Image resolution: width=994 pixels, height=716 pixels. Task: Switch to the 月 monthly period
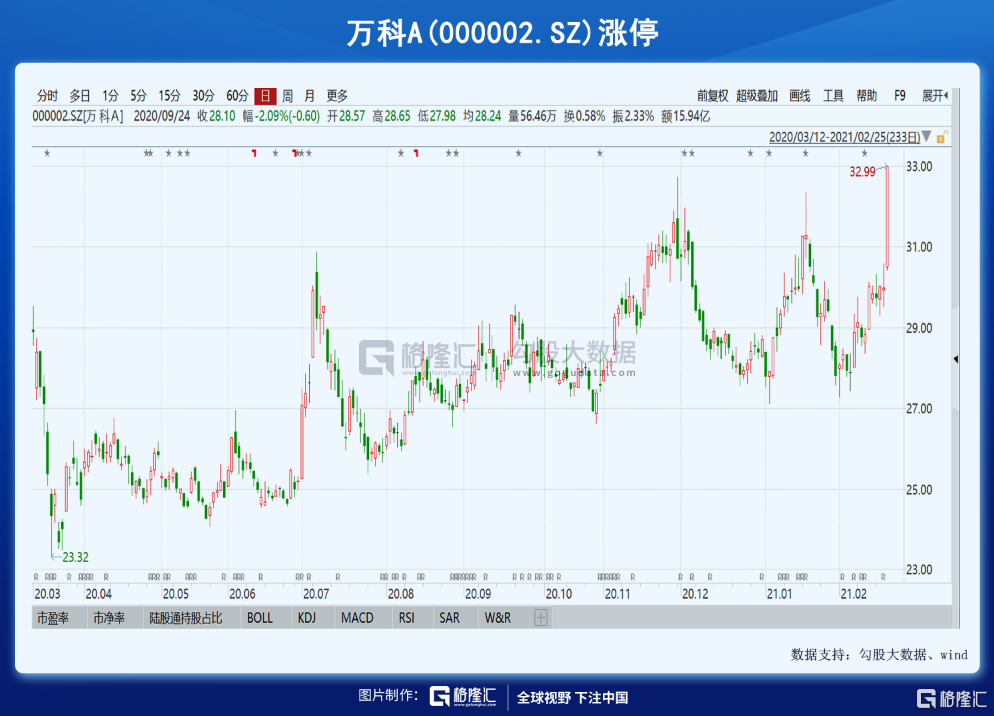[x=309, y=96]
